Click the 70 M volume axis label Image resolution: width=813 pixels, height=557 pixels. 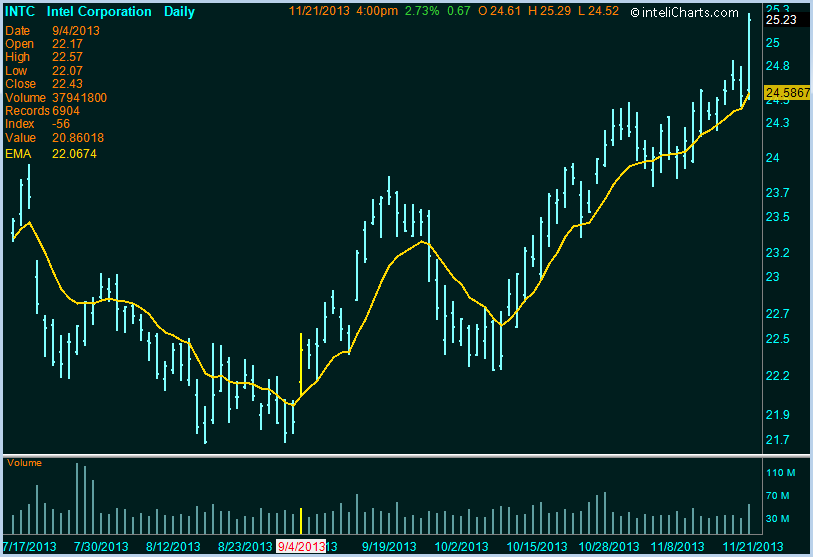[x=778, y=496]
